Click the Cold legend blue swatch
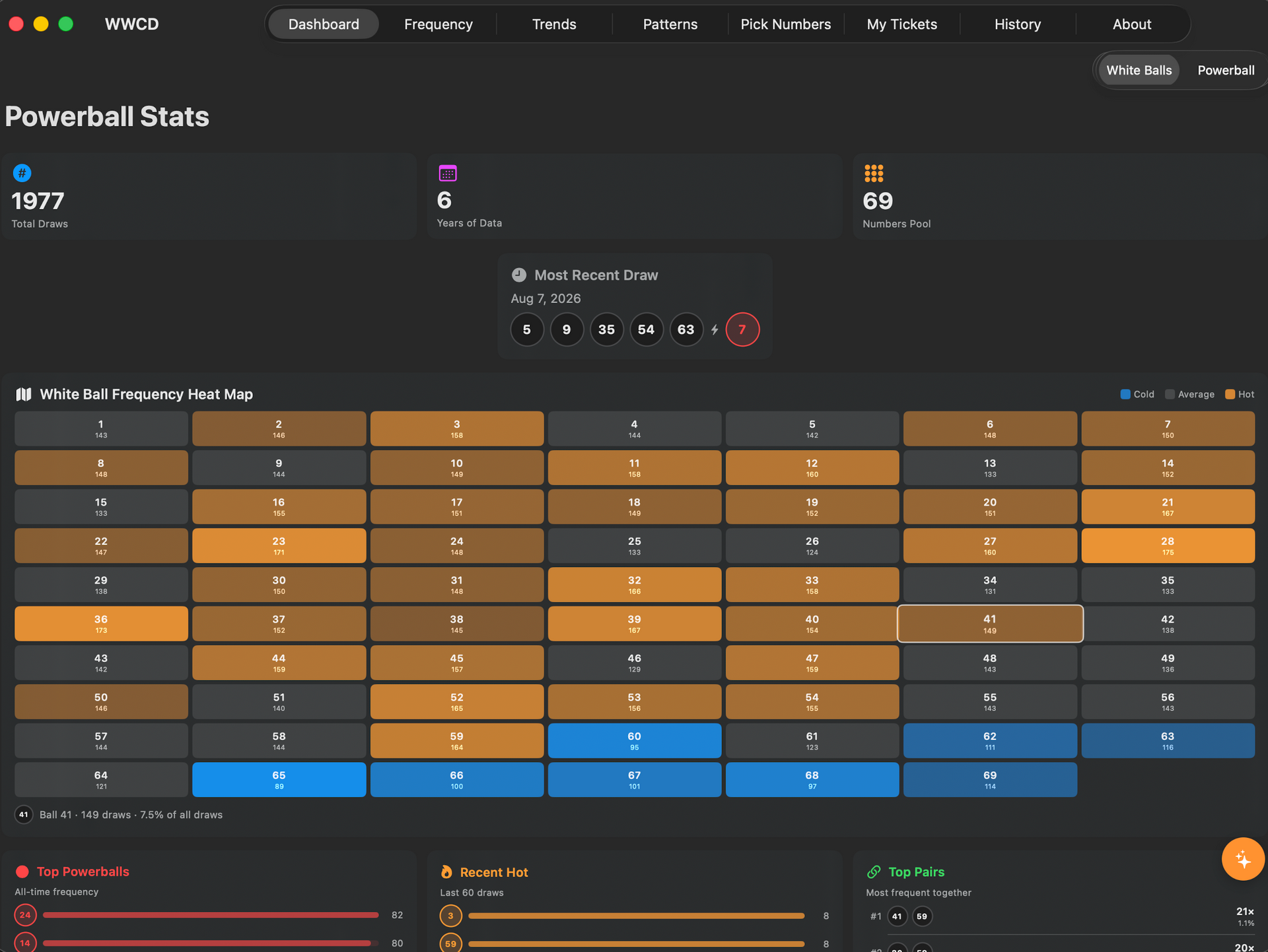Screen dimensions: 1268x952 pyautogui.click(x=1125, y=394)
